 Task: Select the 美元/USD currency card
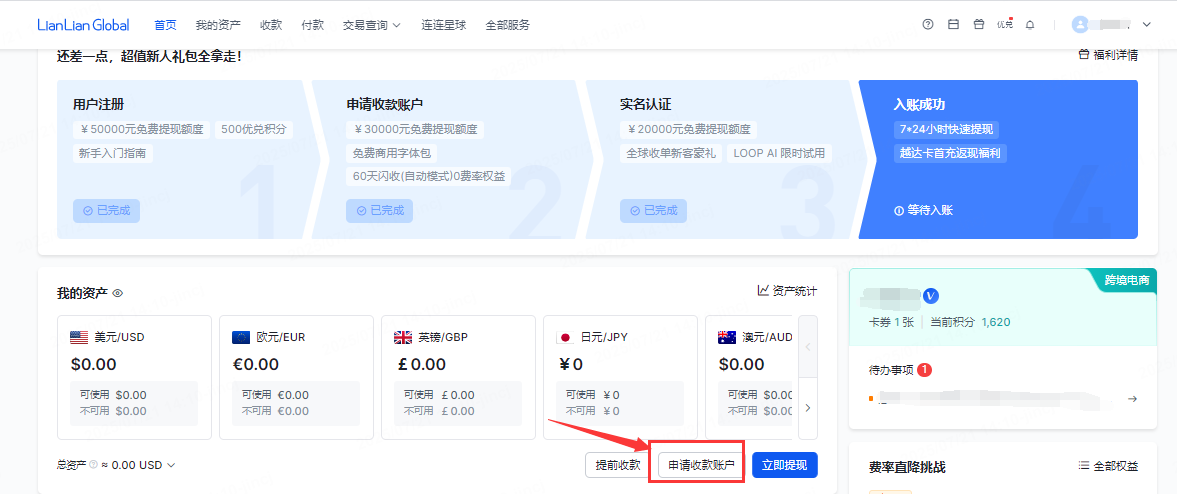pos(134,377)
